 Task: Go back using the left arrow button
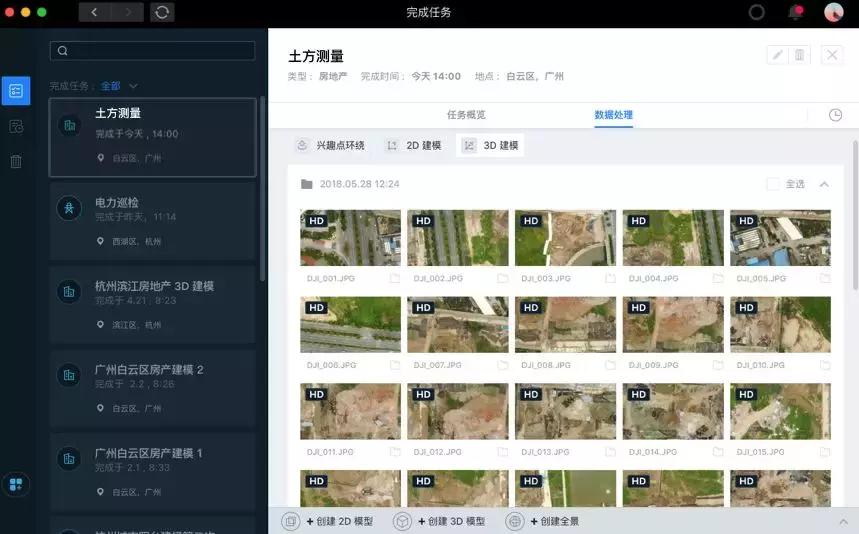[x=95, y=12]
